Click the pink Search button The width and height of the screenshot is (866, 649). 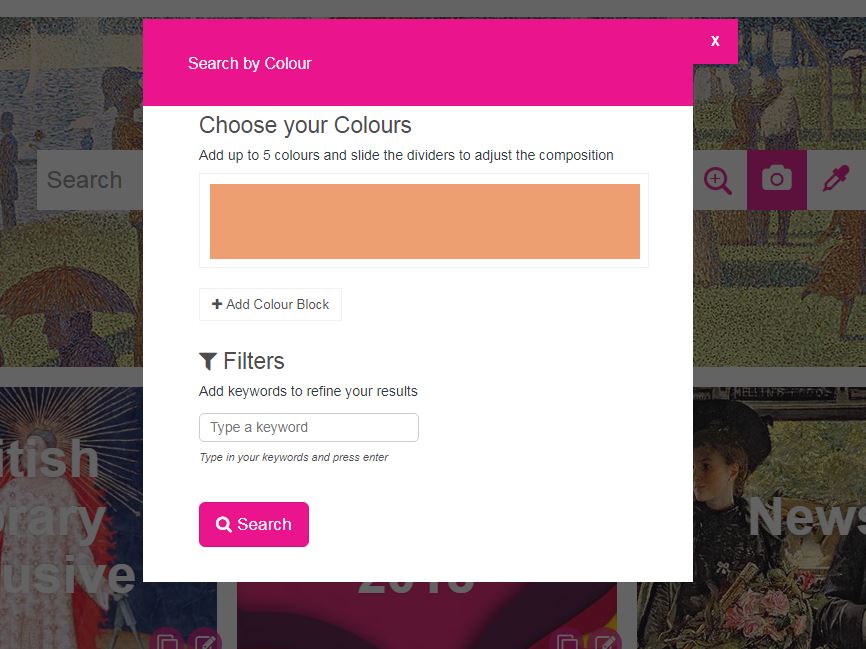[254, 524]
